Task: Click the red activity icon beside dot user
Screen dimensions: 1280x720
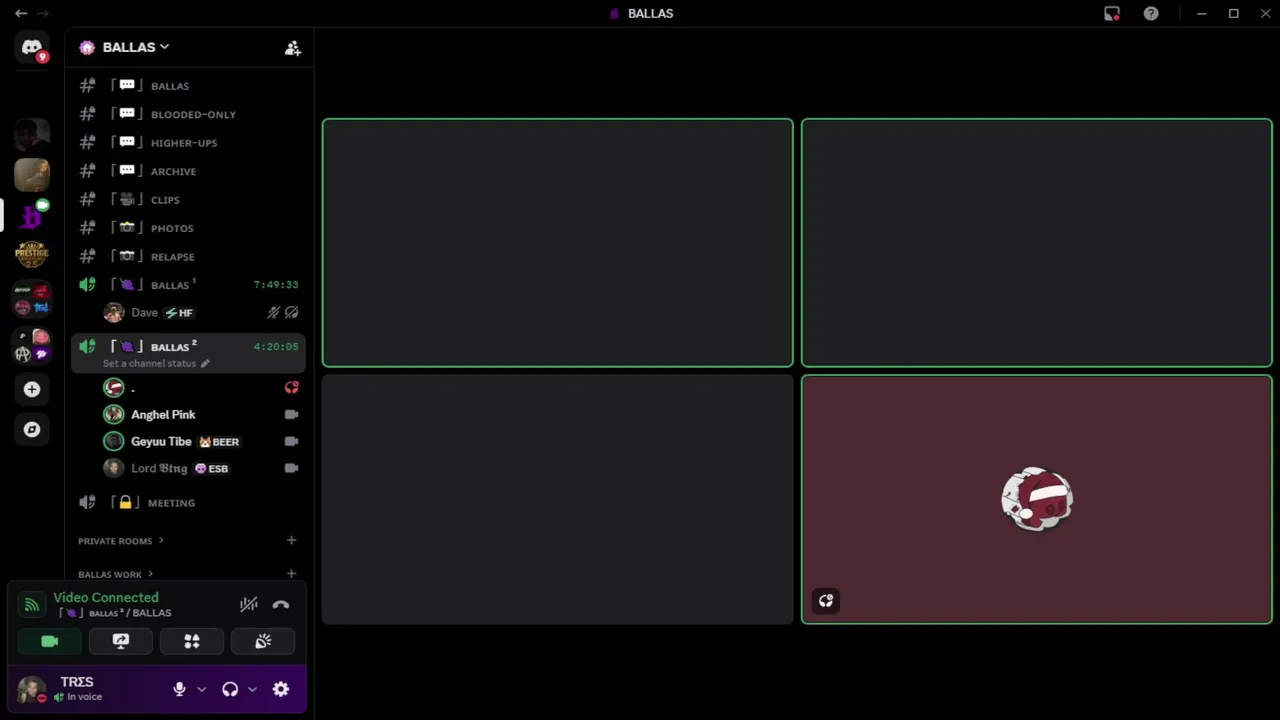Action: click(291, 387)
